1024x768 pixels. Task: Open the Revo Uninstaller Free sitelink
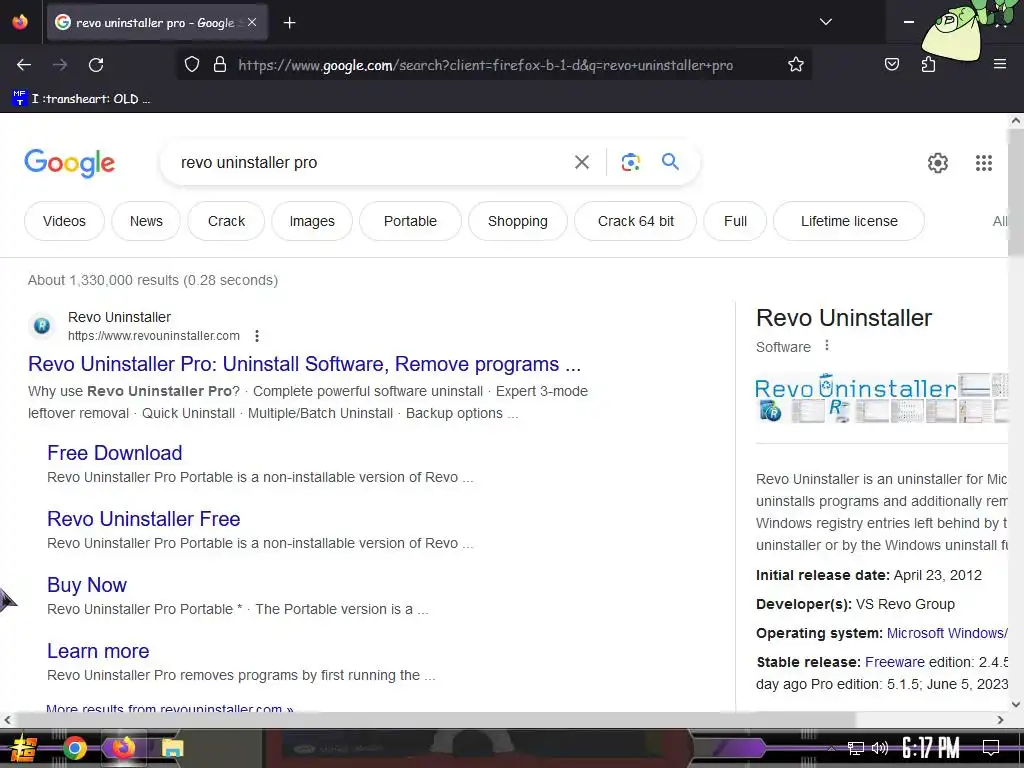click(144, 519)
